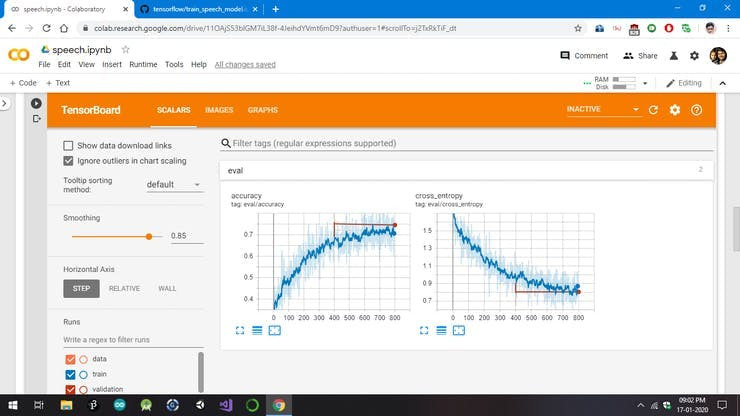
Task: Show hidden system tray icons
Action: coord(640,405)
